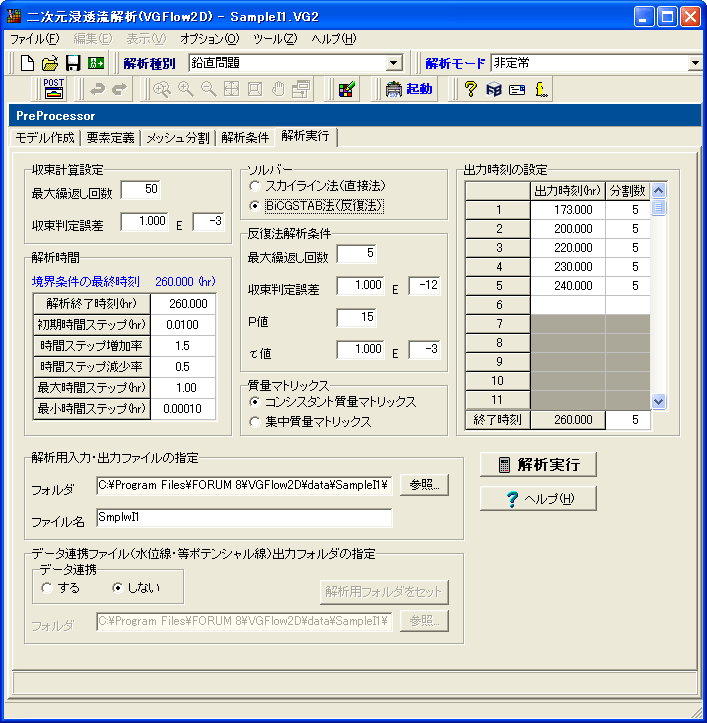Click the 終了時刻 分割数 cell

click(x=628, y=420)
